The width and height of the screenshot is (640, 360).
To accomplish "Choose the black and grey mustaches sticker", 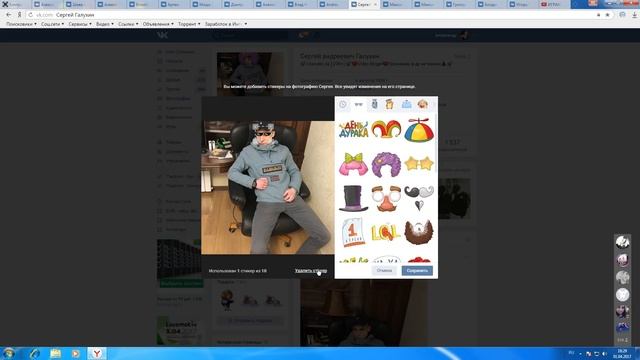I will 419,198.
